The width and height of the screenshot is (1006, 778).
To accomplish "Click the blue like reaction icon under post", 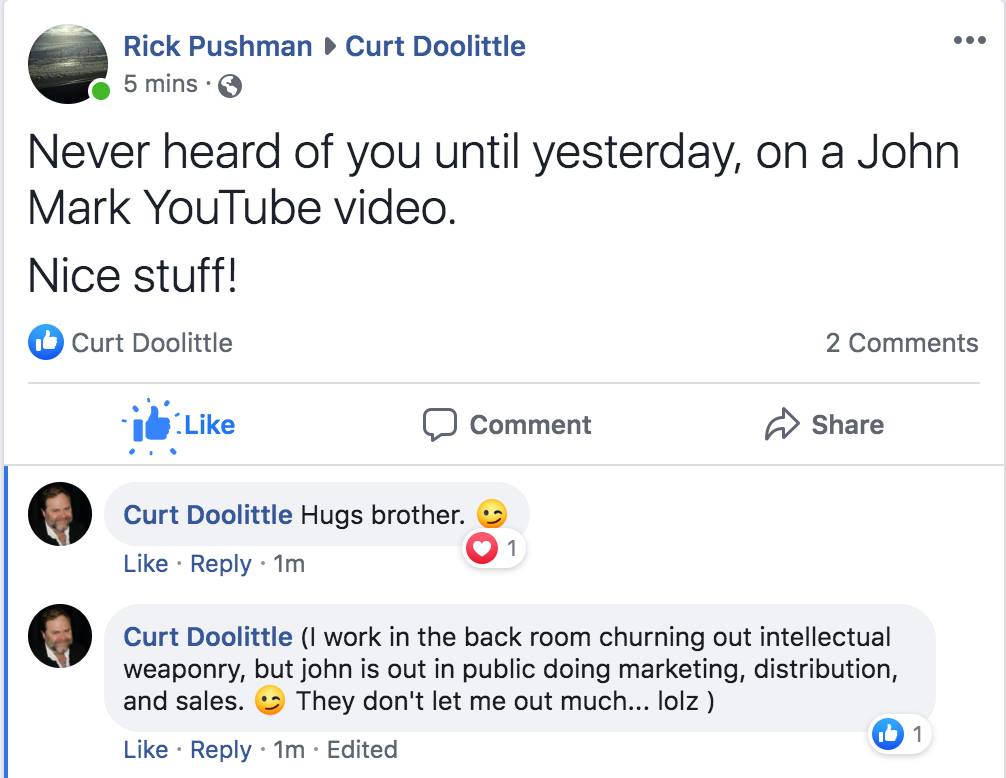I will (x=46, y=342).
